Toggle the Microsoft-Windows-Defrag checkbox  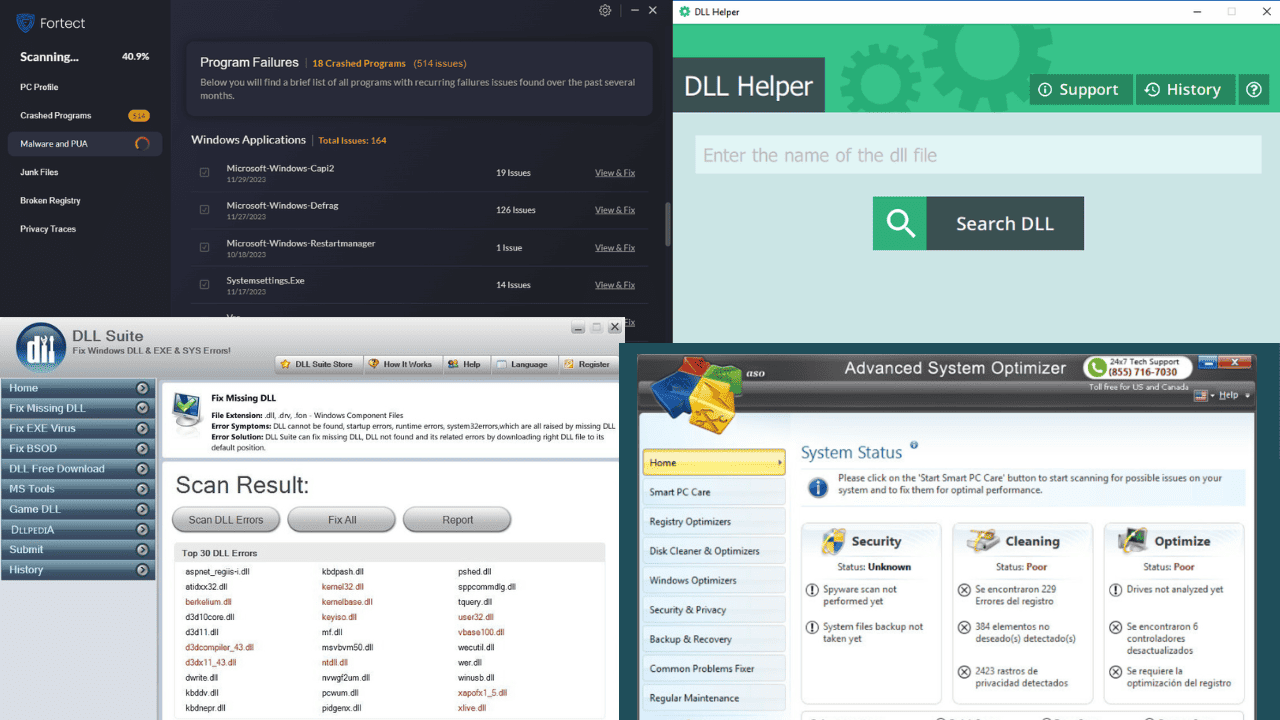(x=204, y=210)
